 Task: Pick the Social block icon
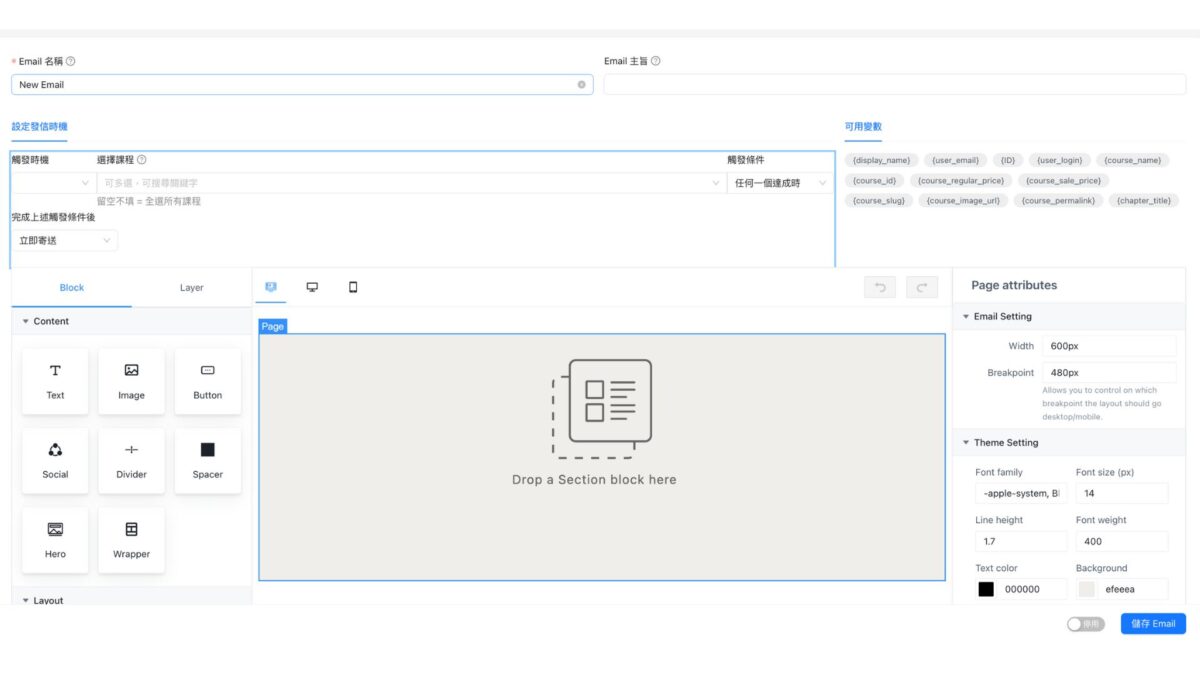pos(55,450)
